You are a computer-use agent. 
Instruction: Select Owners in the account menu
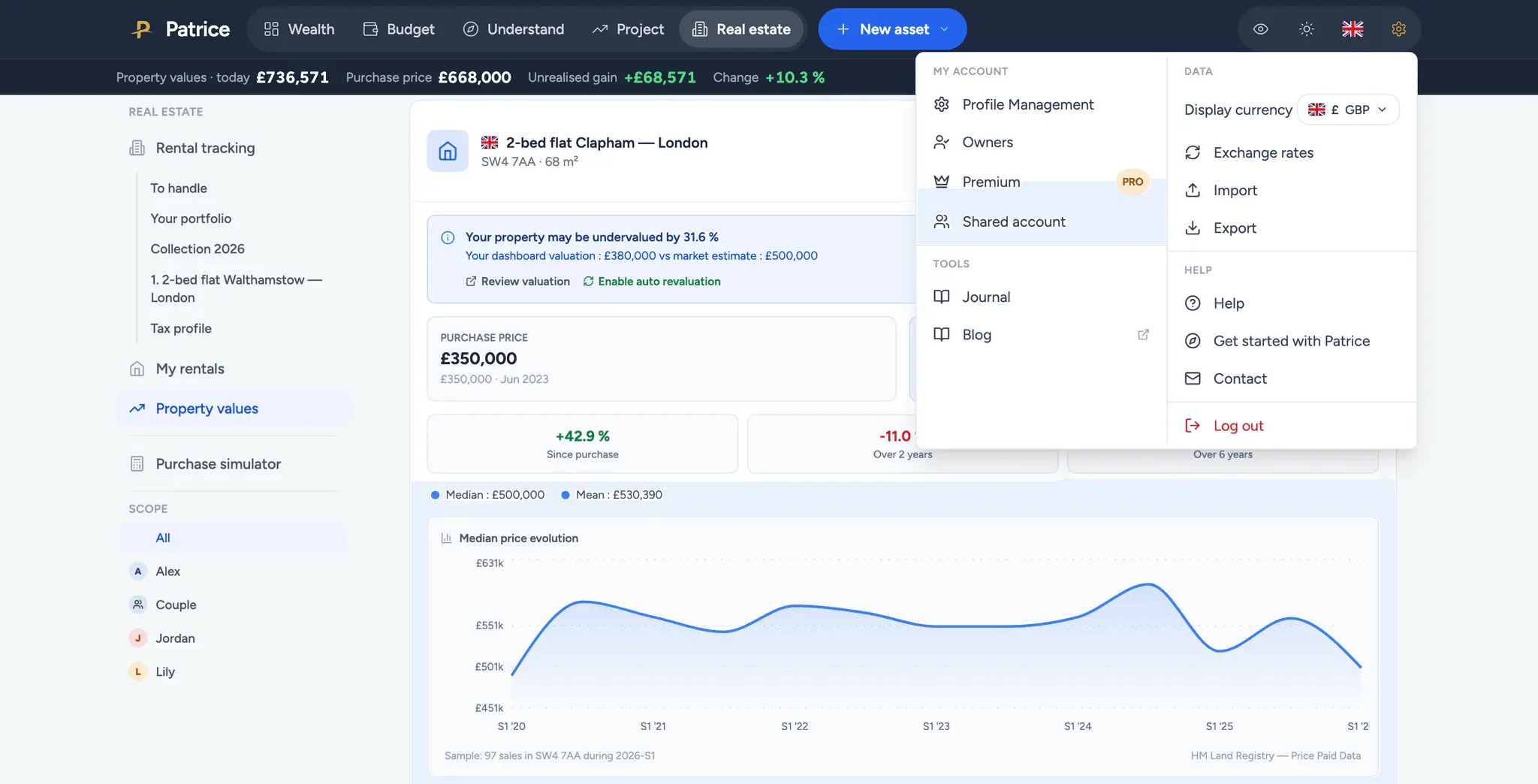[1041, 142]
